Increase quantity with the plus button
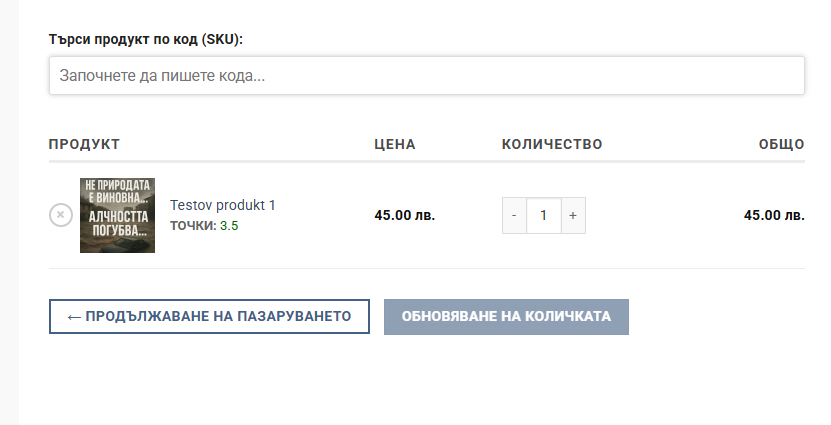Screen dimensions: 831x425 [x=573, y=215]
